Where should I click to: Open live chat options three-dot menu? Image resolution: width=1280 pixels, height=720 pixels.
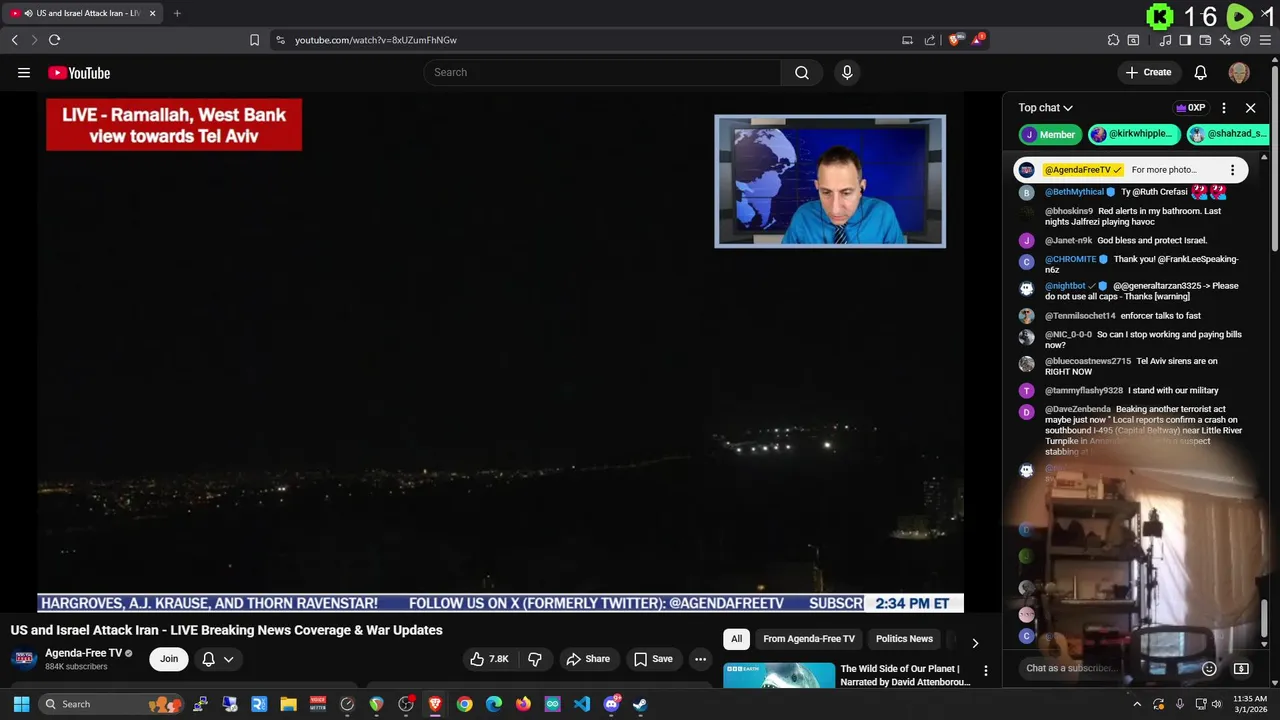1223,108
